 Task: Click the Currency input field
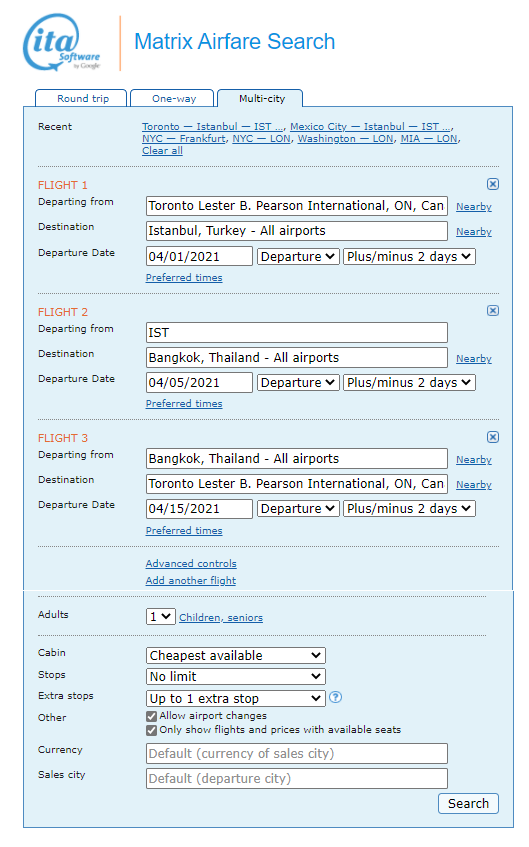coord(297,754)
